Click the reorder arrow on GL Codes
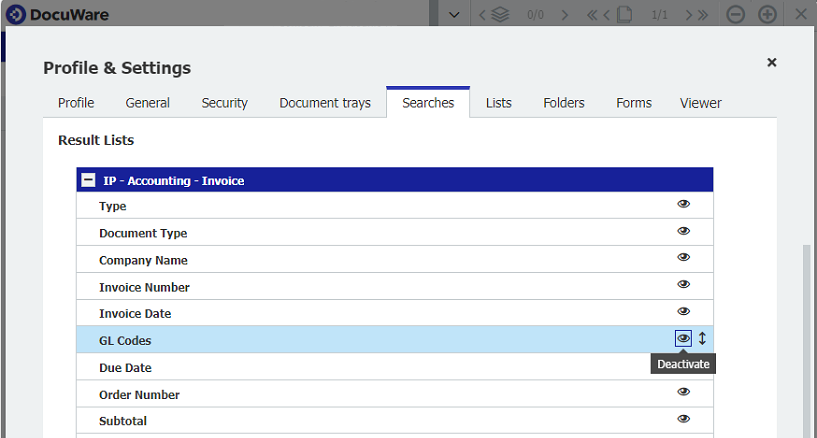This screenshot has width=817, height=438. (702, 339)
